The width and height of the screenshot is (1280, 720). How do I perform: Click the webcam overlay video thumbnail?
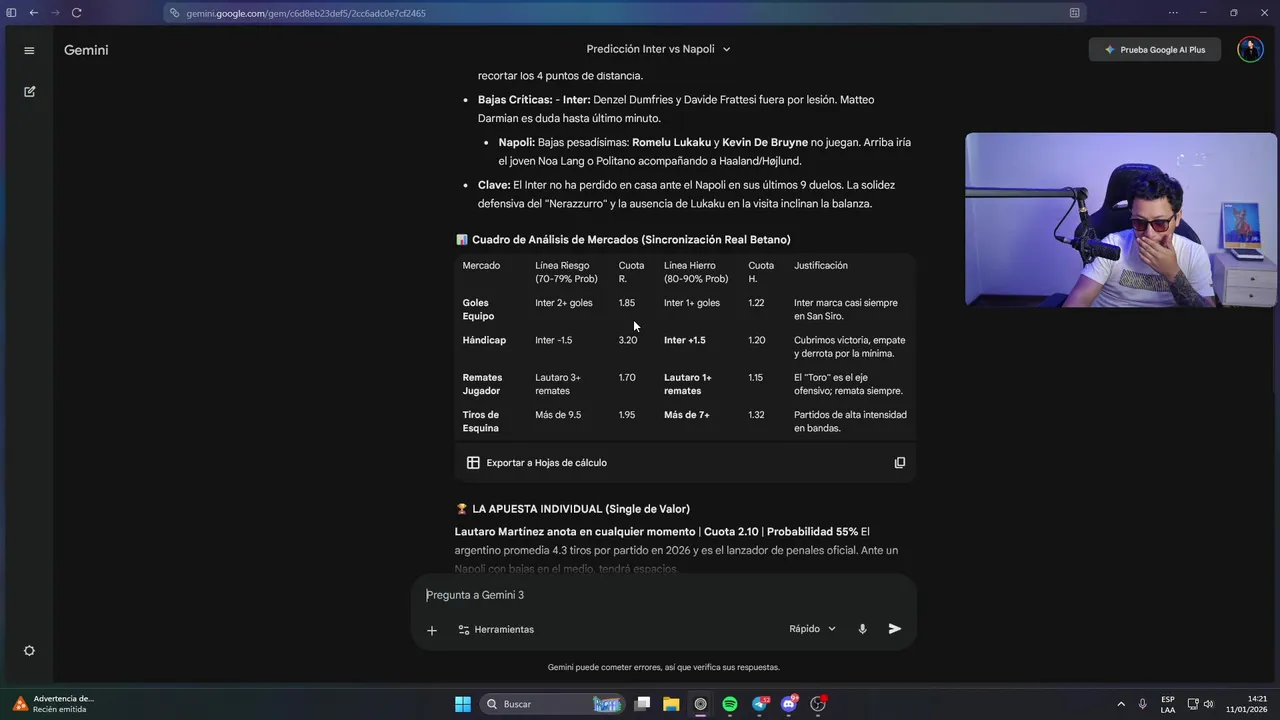pos(1121,220)
